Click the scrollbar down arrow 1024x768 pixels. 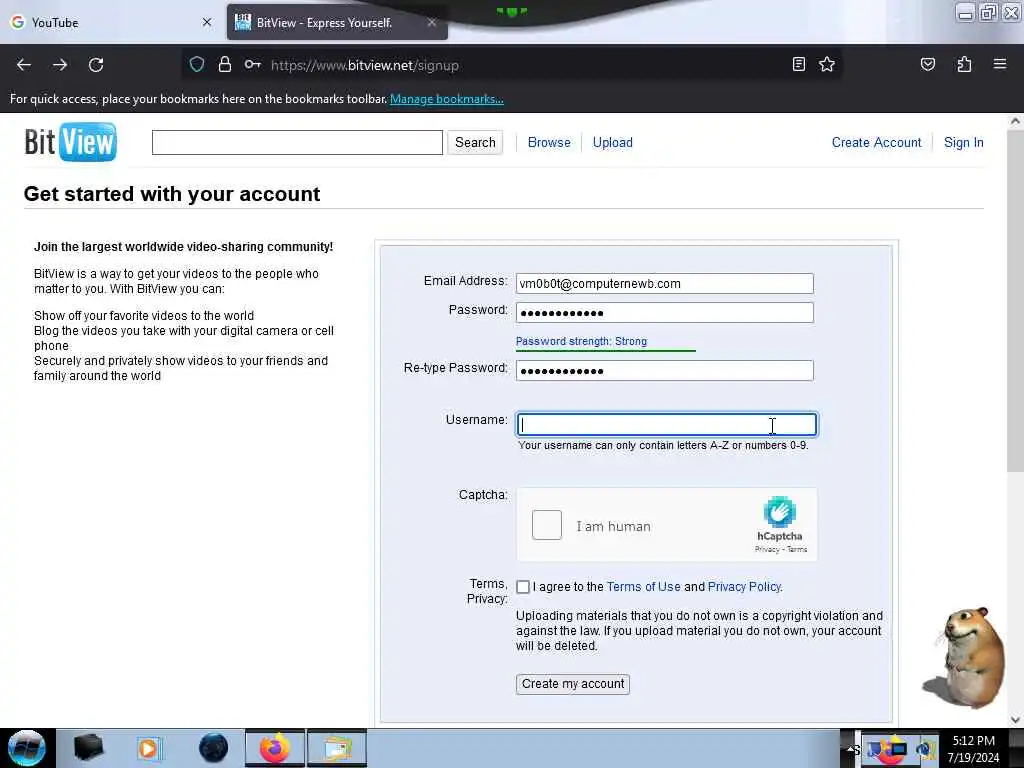(x=1015, y=720)
